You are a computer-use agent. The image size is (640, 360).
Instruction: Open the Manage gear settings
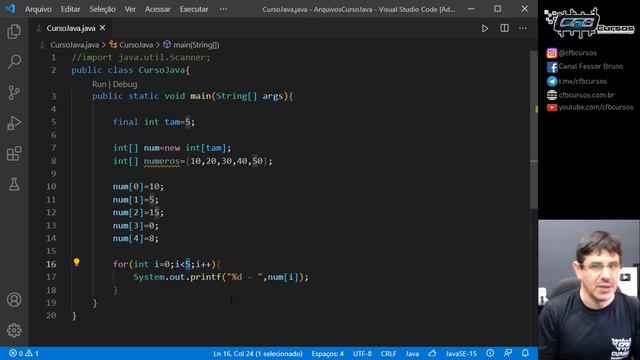pos(14,330)
